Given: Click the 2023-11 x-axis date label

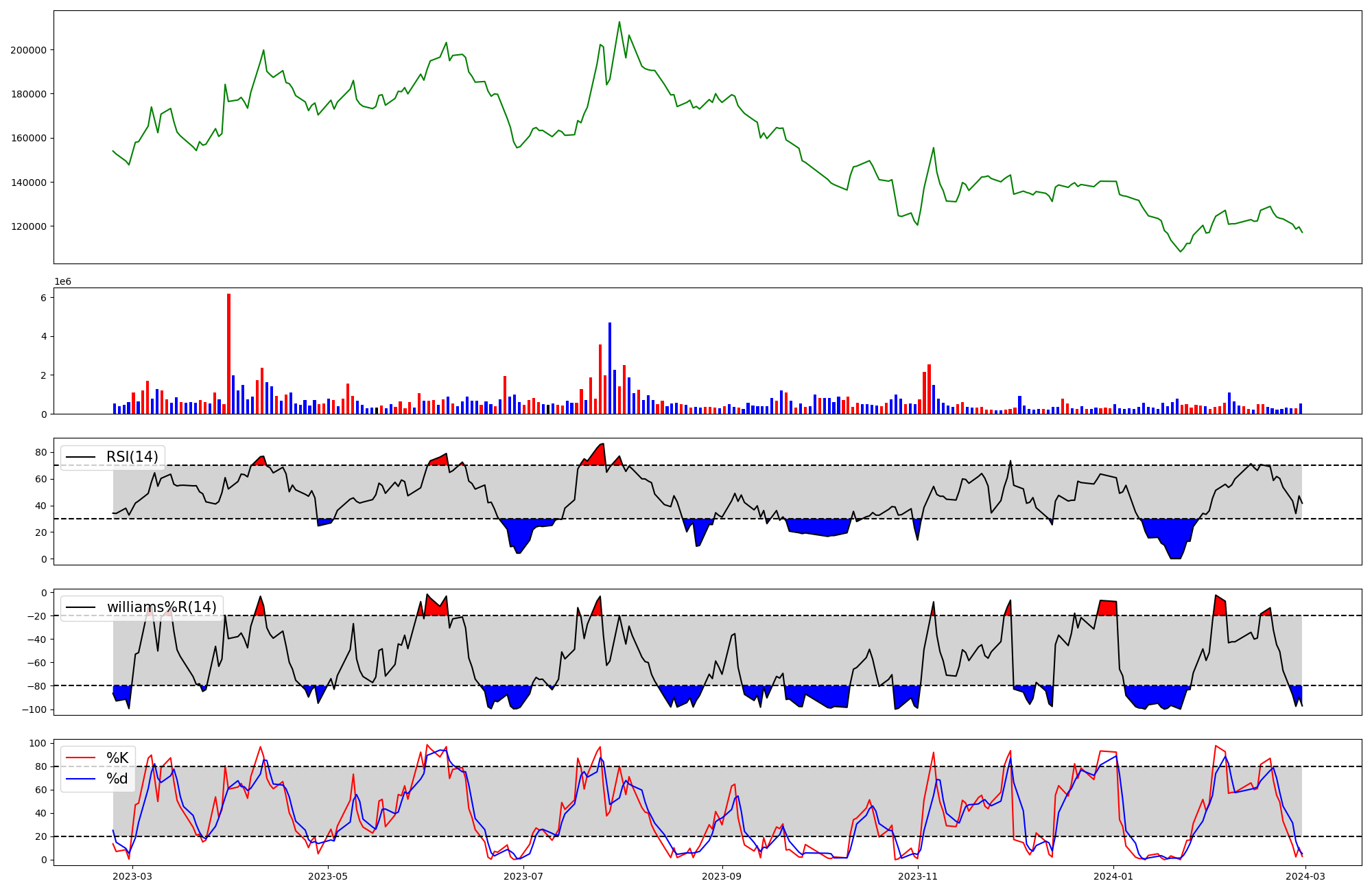Looking at the screenshot, I should 918,876.
